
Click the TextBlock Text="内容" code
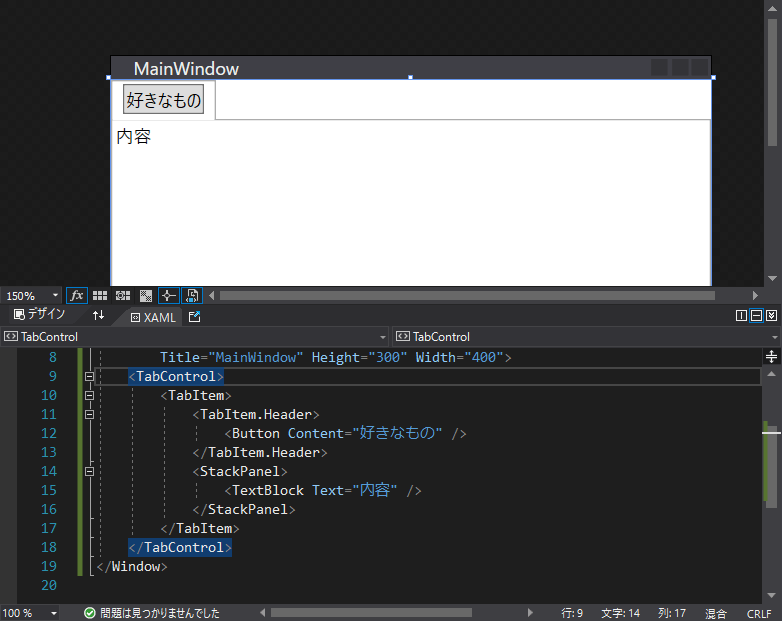[x=323, y=490]
